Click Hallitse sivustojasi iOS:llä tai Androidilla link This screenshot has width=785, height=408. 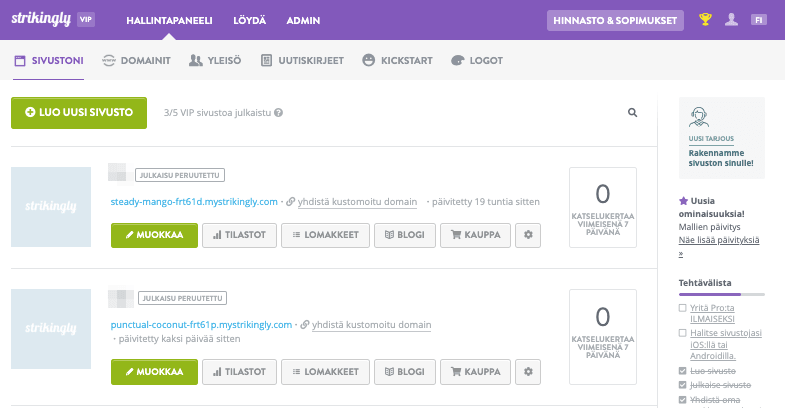(x=726, y=344)
